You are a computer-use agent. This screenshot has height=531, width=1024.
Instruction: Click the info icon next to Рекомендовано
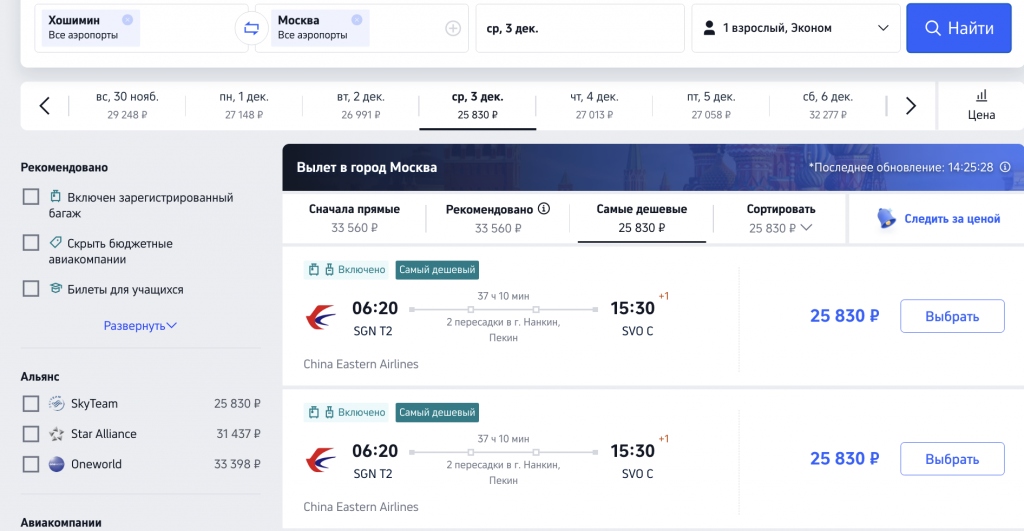point(543,209)
